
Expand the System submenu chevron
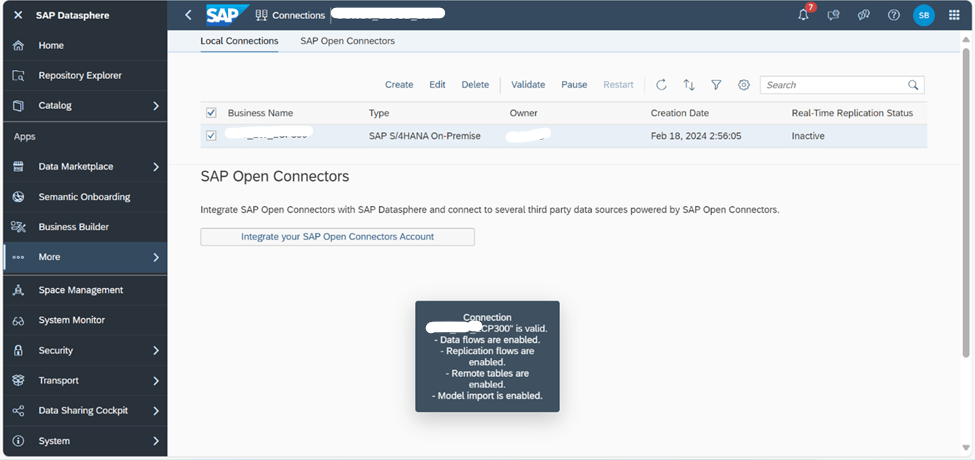click(156, 441)
